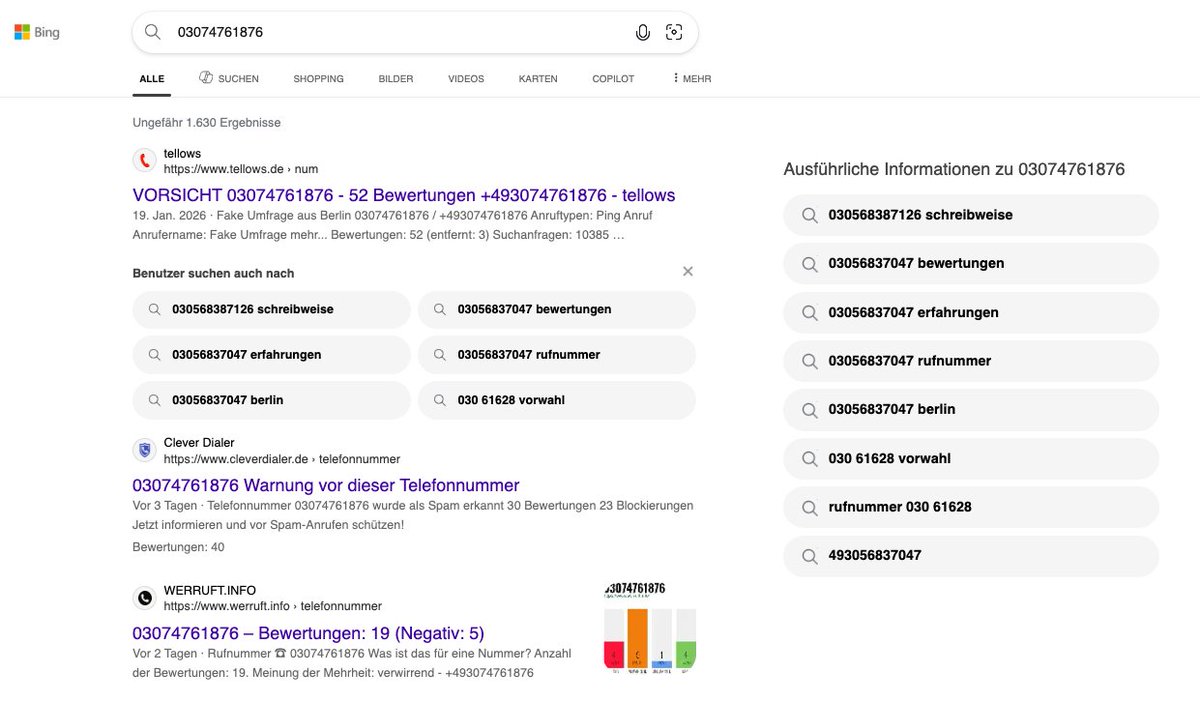1200x702 pixels.
Task: Expand the MEHR menu
Action: [691, 79]
